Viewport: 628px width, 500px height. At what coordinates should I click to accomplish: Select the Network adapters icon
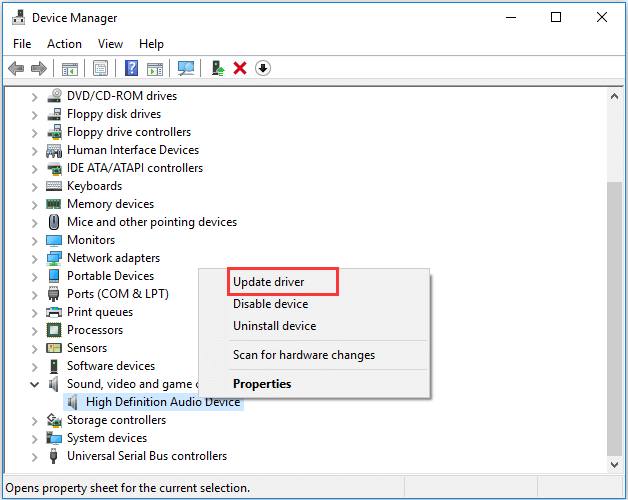coord(54,258)
